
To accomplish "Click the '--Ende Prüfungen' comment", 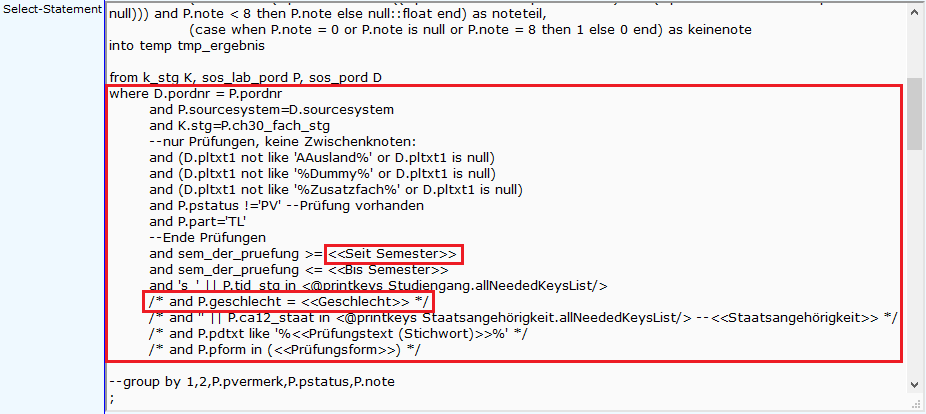I will click(x=208, y=238).
